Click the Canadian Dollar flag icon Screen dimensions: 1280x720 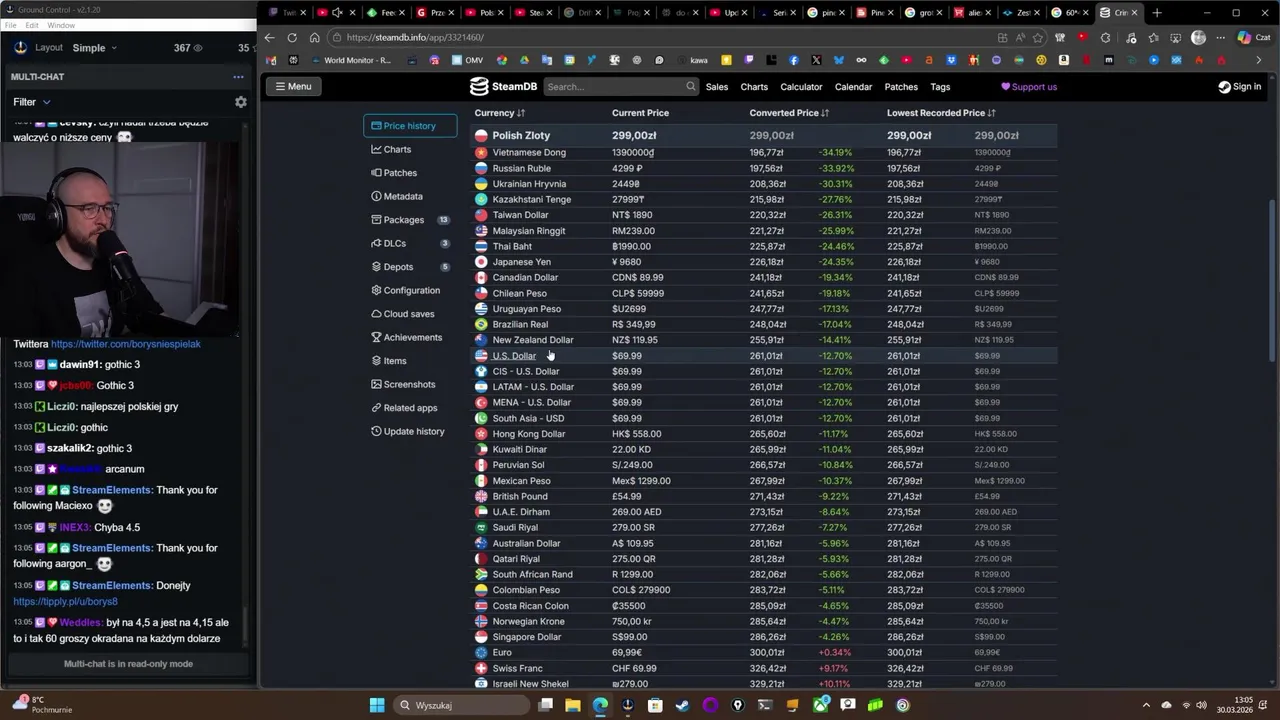click(481, 278)
